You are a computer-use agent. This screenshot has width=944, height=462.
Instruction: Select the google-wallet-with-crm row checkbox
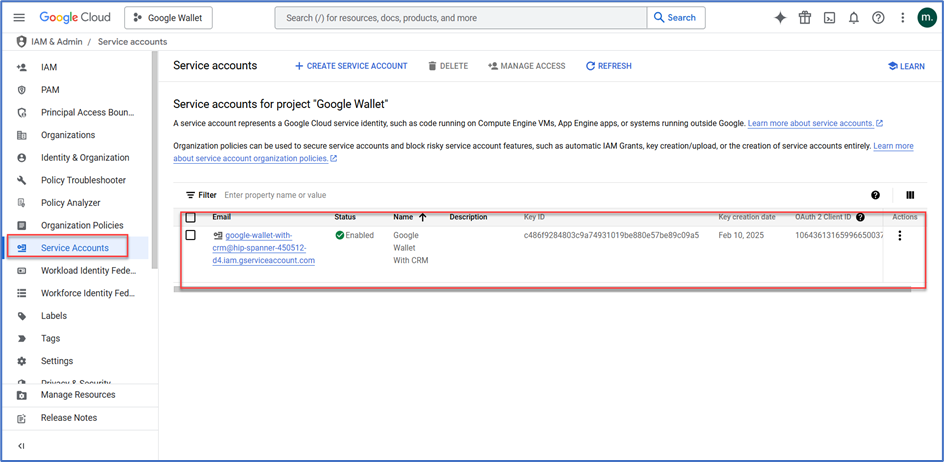pos(191,236)
